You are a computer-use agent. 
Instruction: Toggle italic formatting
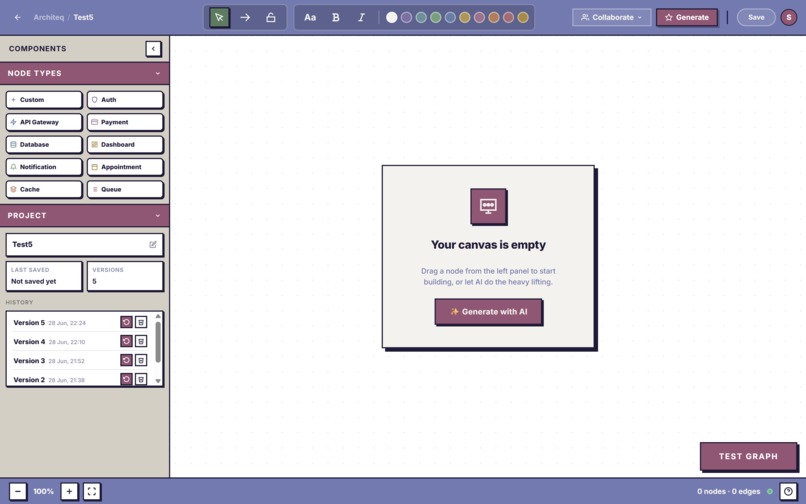coord(361,17)
